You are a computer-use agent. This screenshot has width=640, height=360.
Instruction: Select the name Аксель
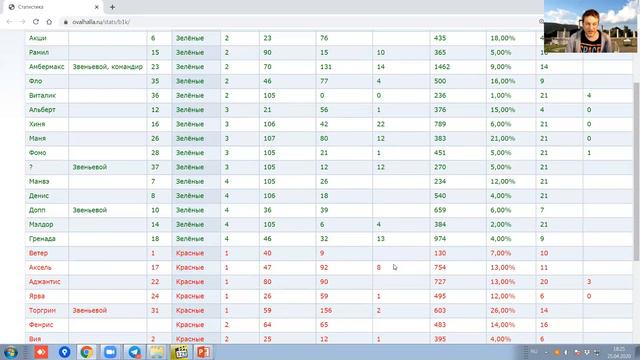[40, 267]
